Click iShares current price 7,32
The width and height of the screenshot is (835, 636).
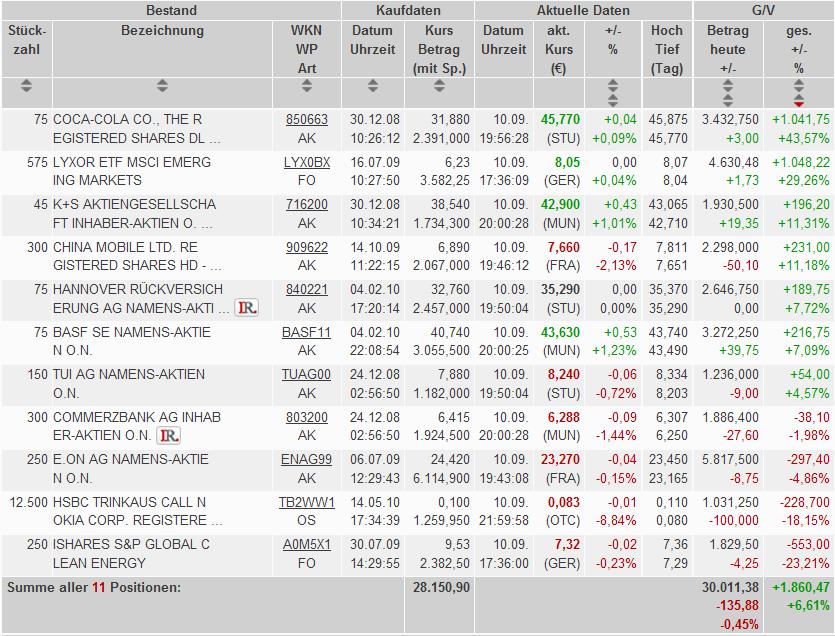point(567,544)
